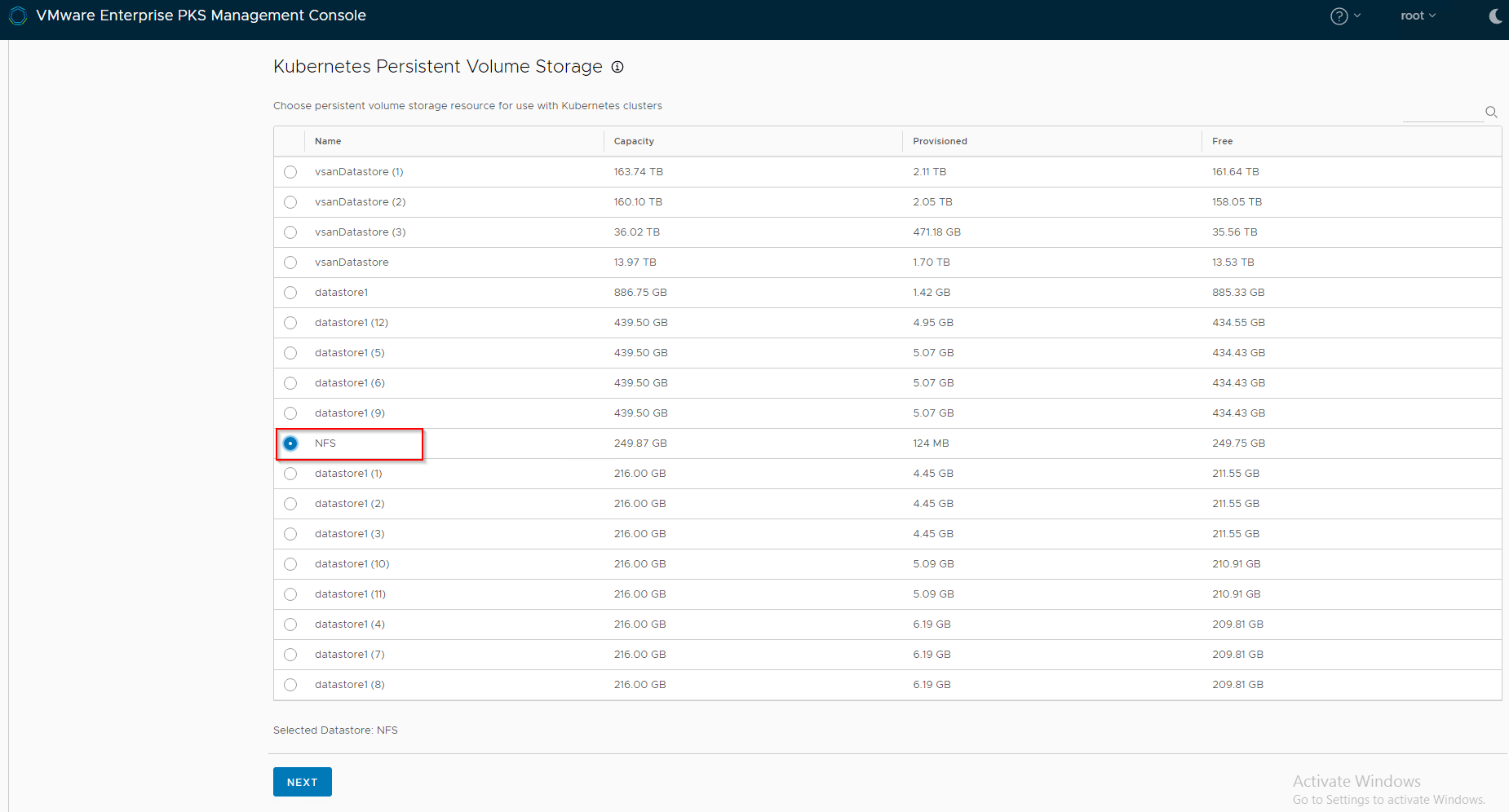Image resolution: width=1509 pixels, height=812 pixels.
Task: Select the datastore1 (11) radio button
Action: pyautogui.click(x=290, y=594)
